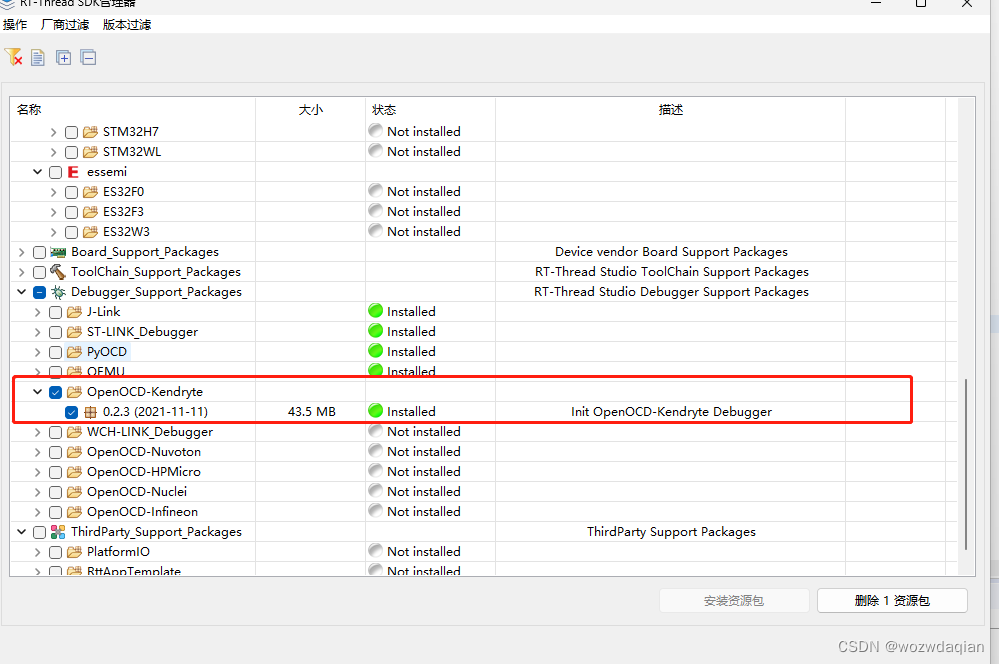
Task: Click the J-Link folder icon
Action: coord(75,312)
